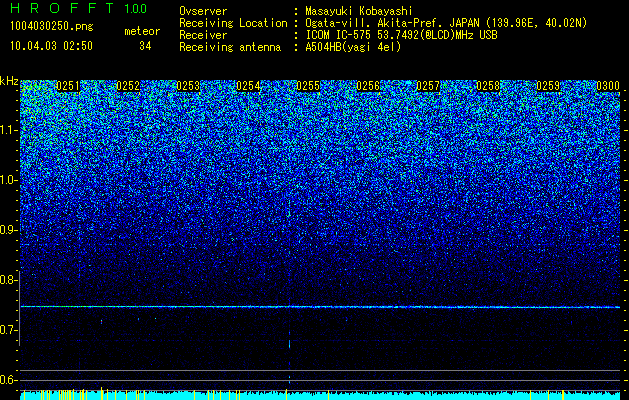
Task: Click the Receiver field label
Action: 203,35
